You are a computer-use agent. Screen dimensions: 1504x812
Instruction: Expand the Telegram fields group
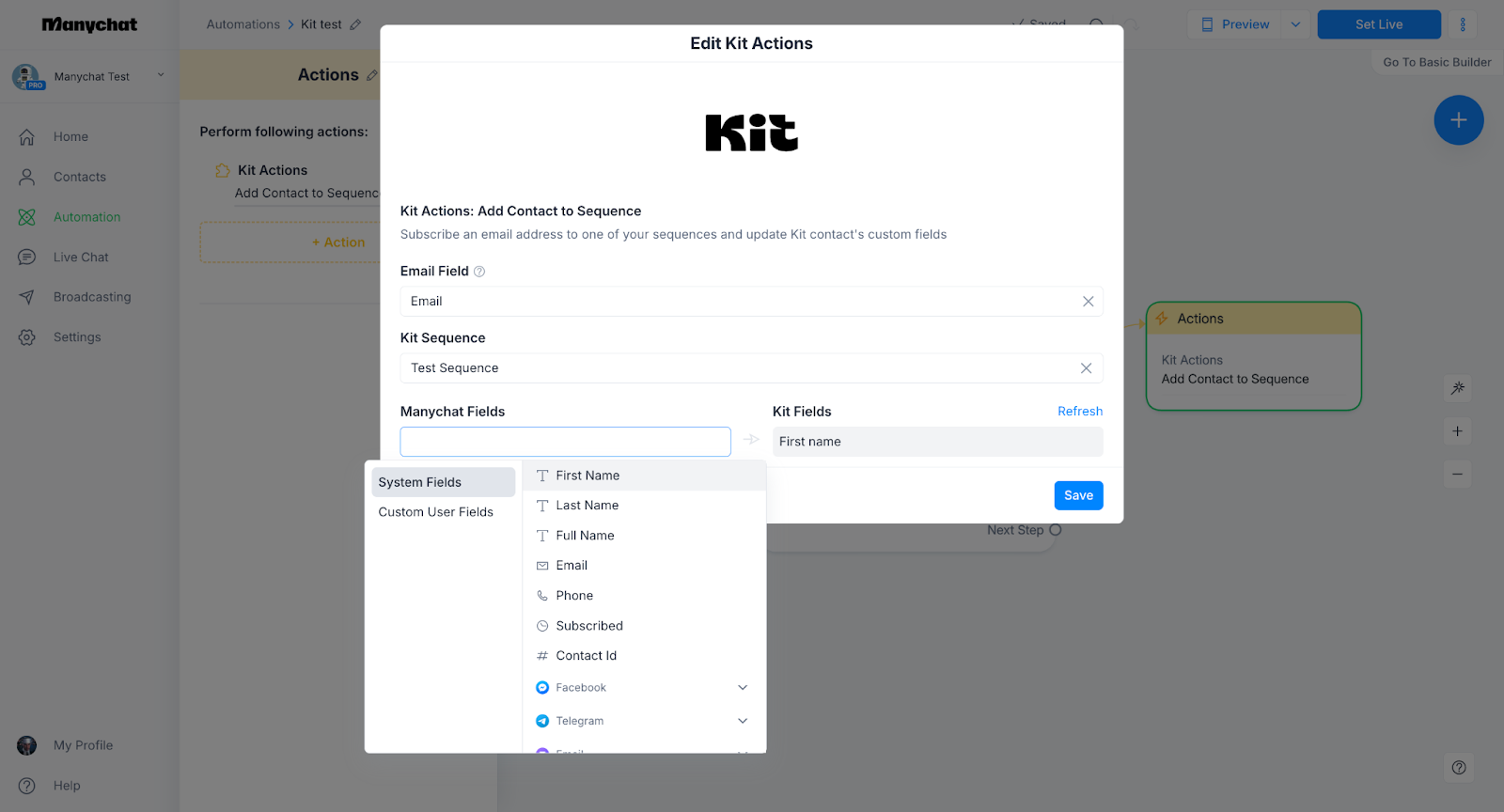coord(742,721)
